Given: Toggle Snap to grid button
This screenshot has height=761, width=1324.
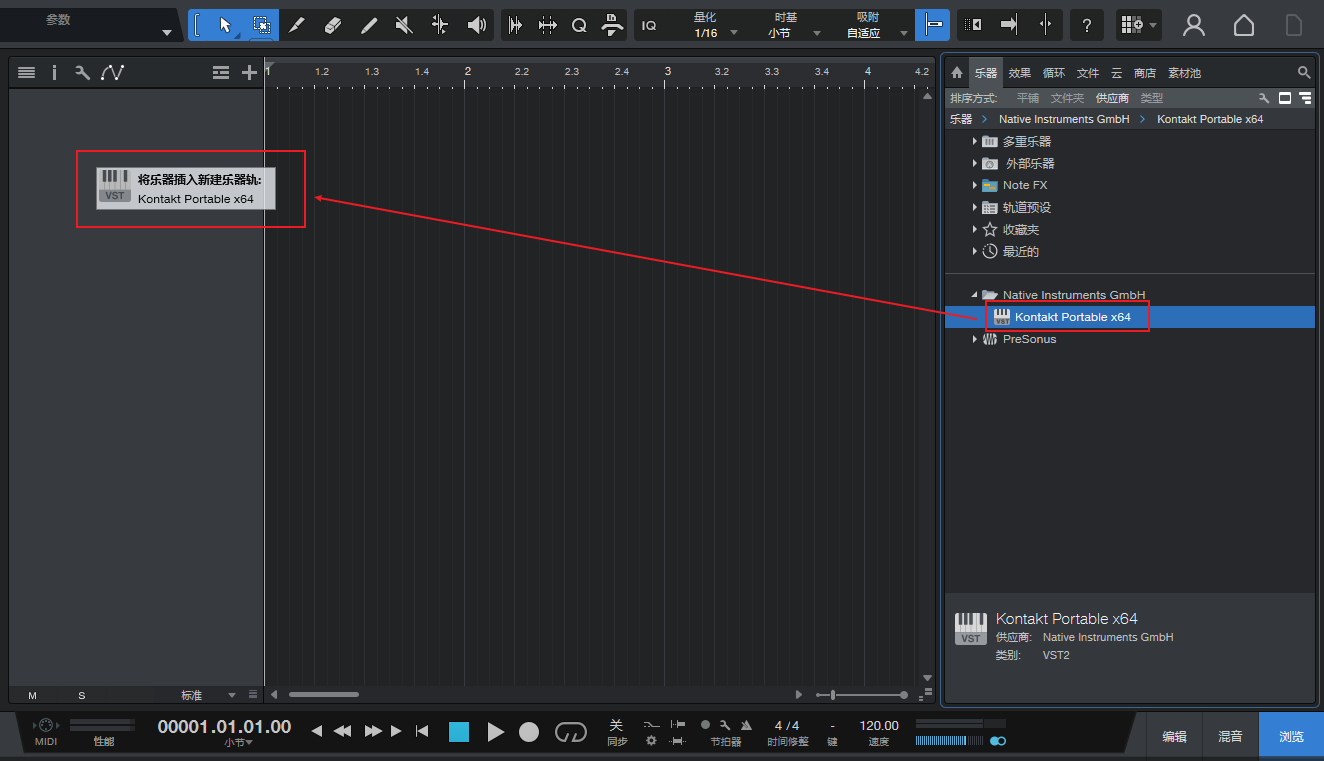Looking at the screenshot, I should (933, 25).
